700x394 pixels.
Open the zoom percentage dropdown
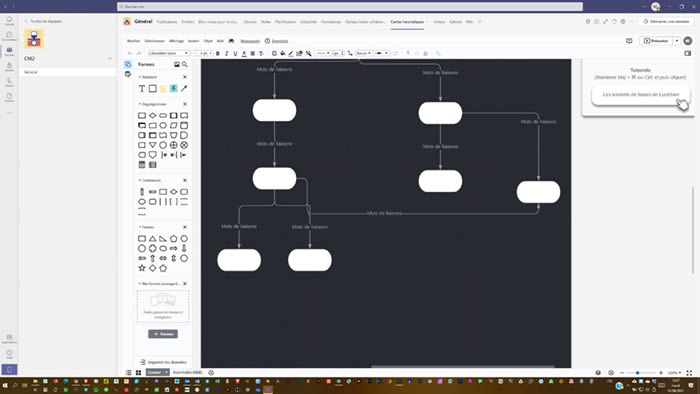click(675, 373)
